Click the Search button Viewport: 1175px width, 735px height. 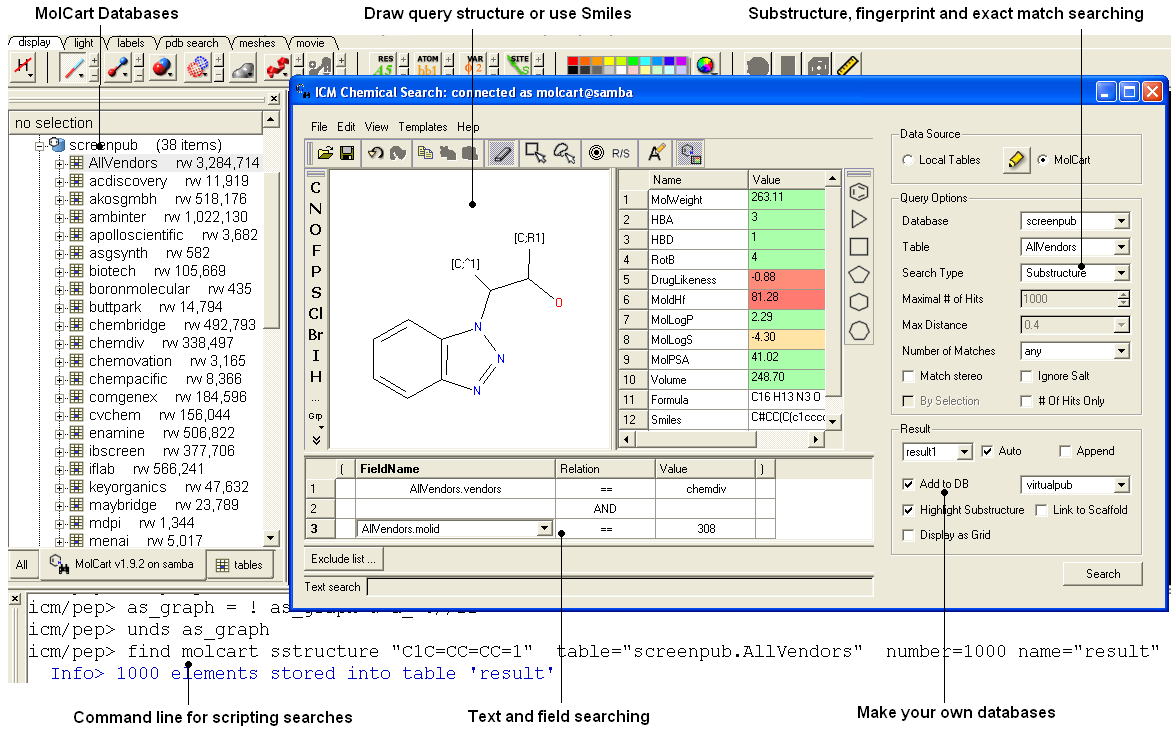1102,574
